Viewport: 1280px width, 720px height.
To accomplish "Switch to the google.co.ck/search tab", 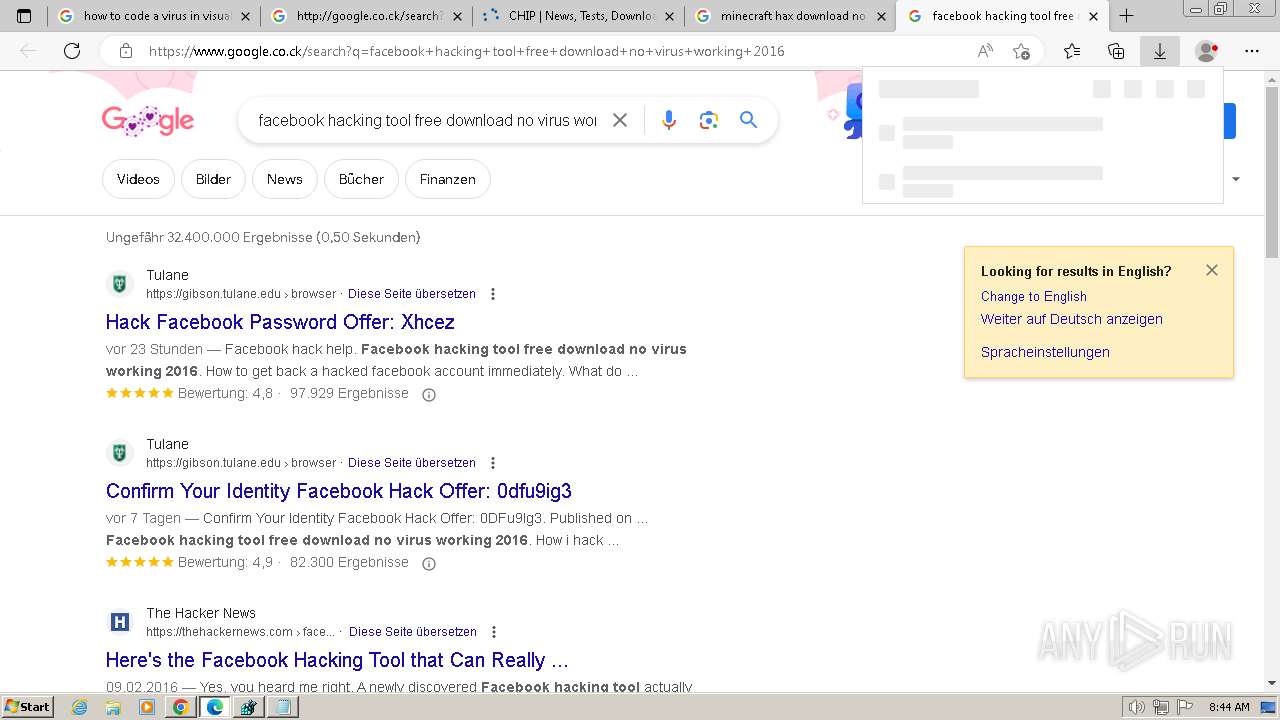I will [x=367, y=16].
